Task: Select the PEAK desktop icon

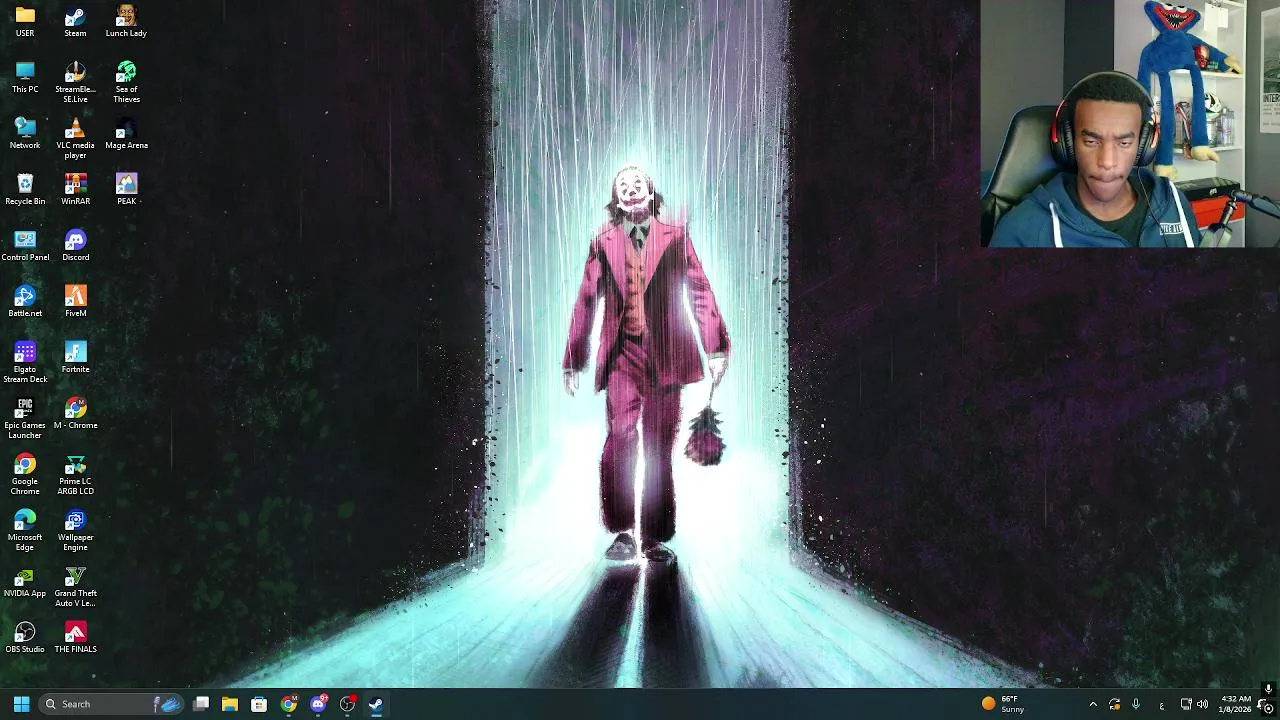Action: click(x=126, y=190)
